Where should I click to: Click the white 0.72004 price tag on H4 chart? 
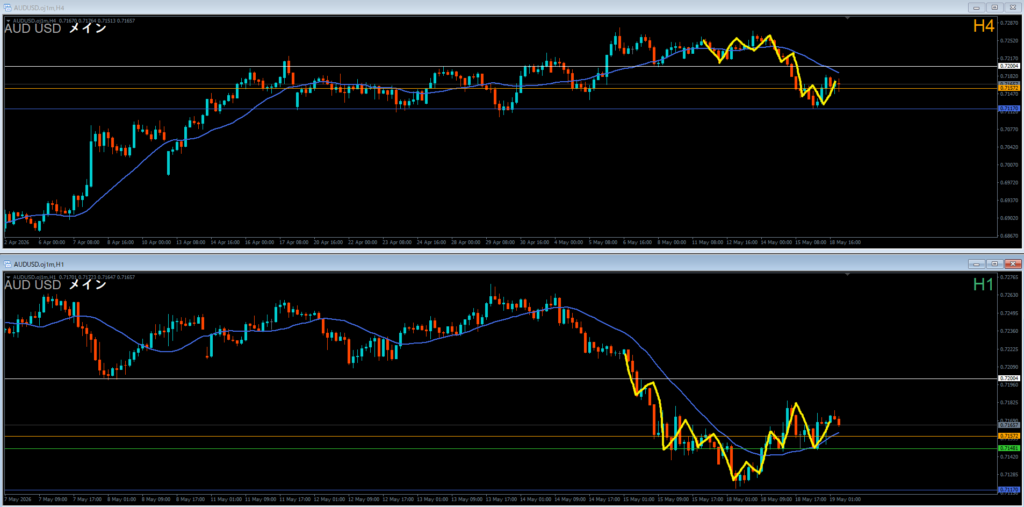(x=1009, y=66)
